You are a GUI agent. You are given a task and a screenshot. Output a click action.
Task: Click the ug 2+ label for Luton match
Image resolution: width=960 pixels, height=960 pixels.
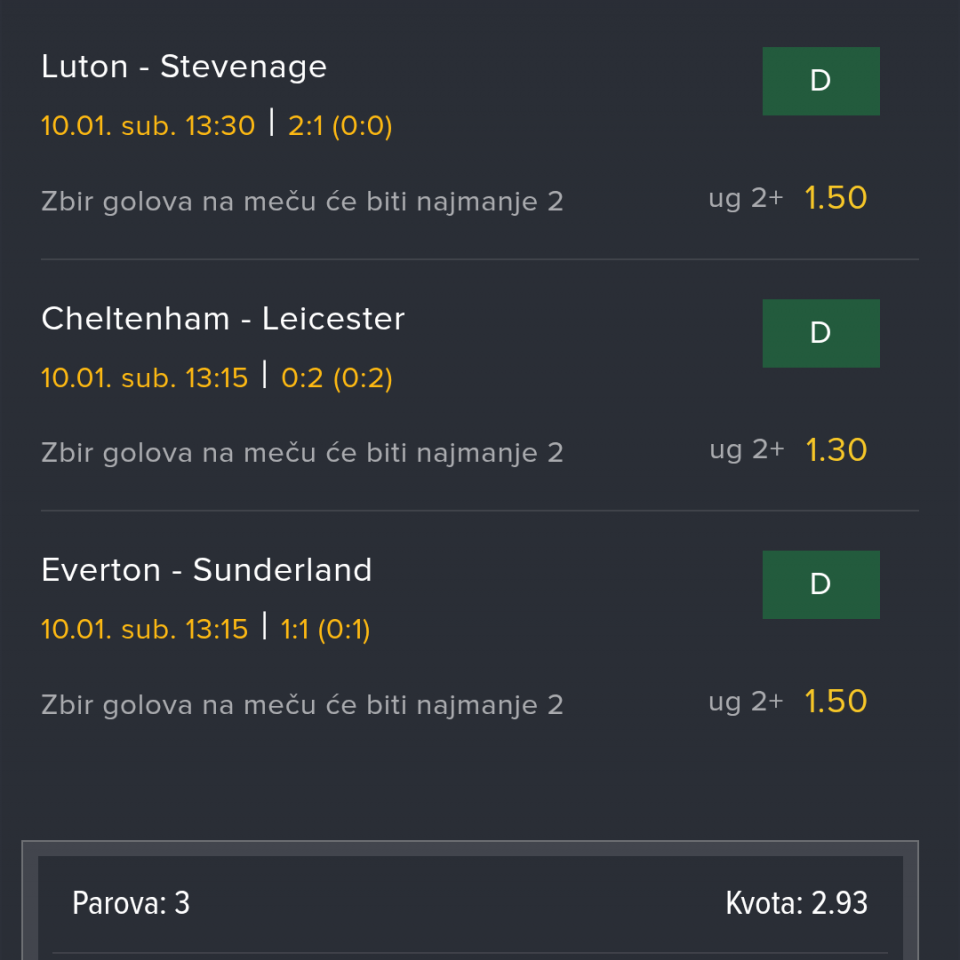[746, 199]
